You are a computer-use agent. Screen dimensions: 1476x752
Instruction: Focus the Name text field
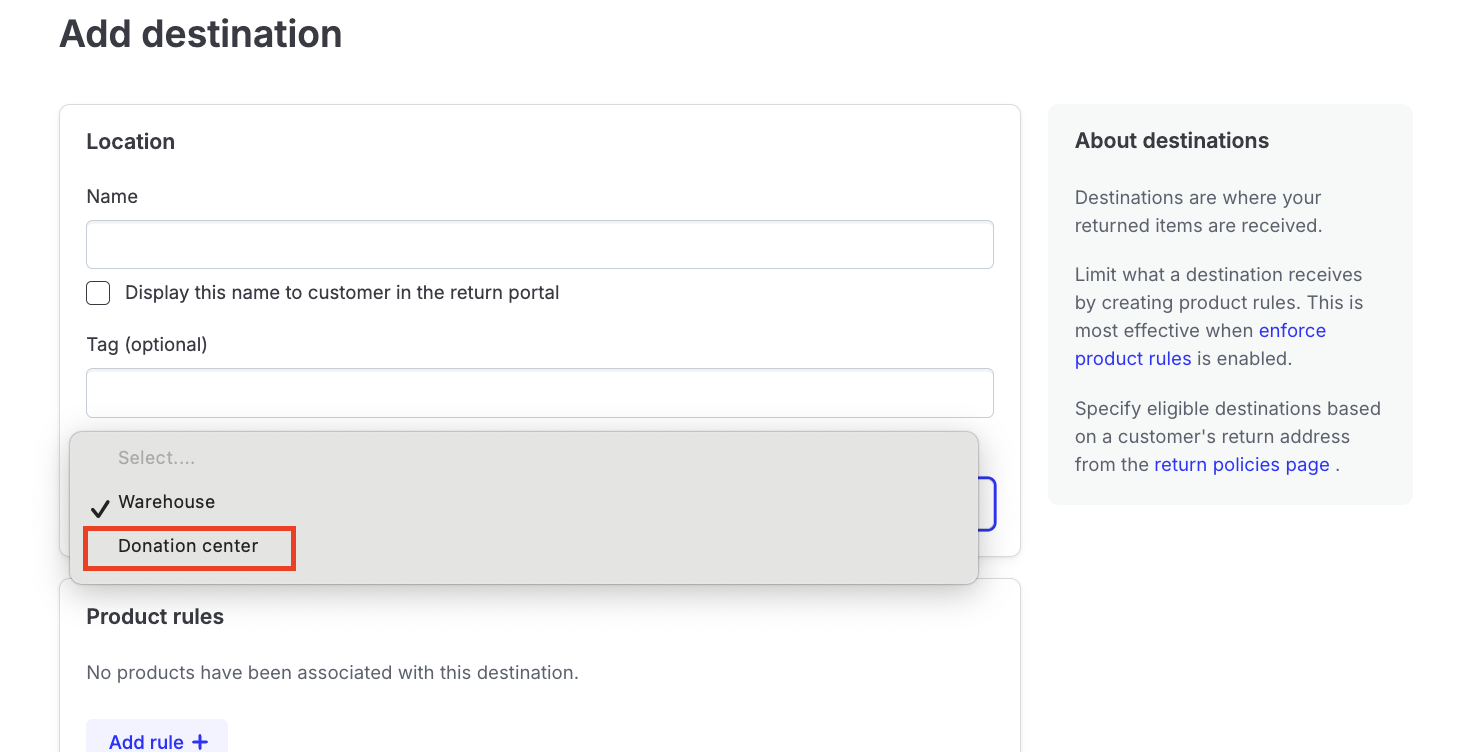539,245
